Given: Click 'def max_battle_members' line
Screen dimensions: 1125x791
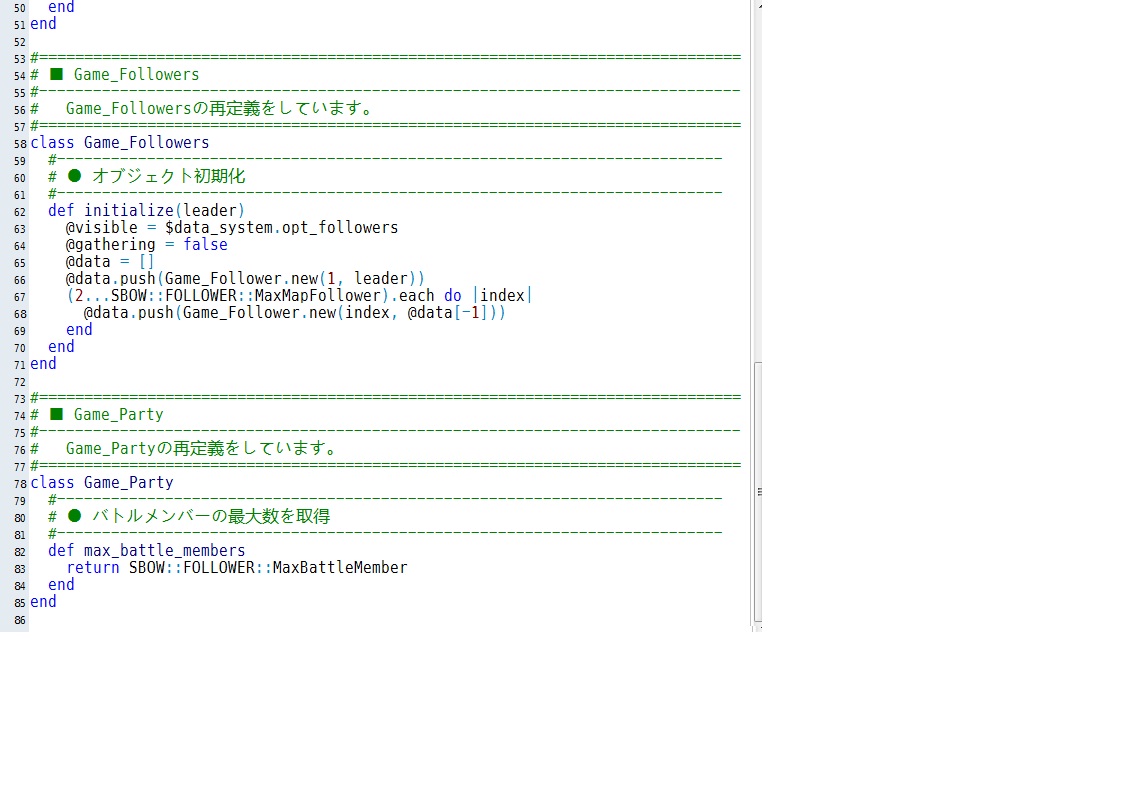Looking at the screenshot, I should [x=146, y=551].
